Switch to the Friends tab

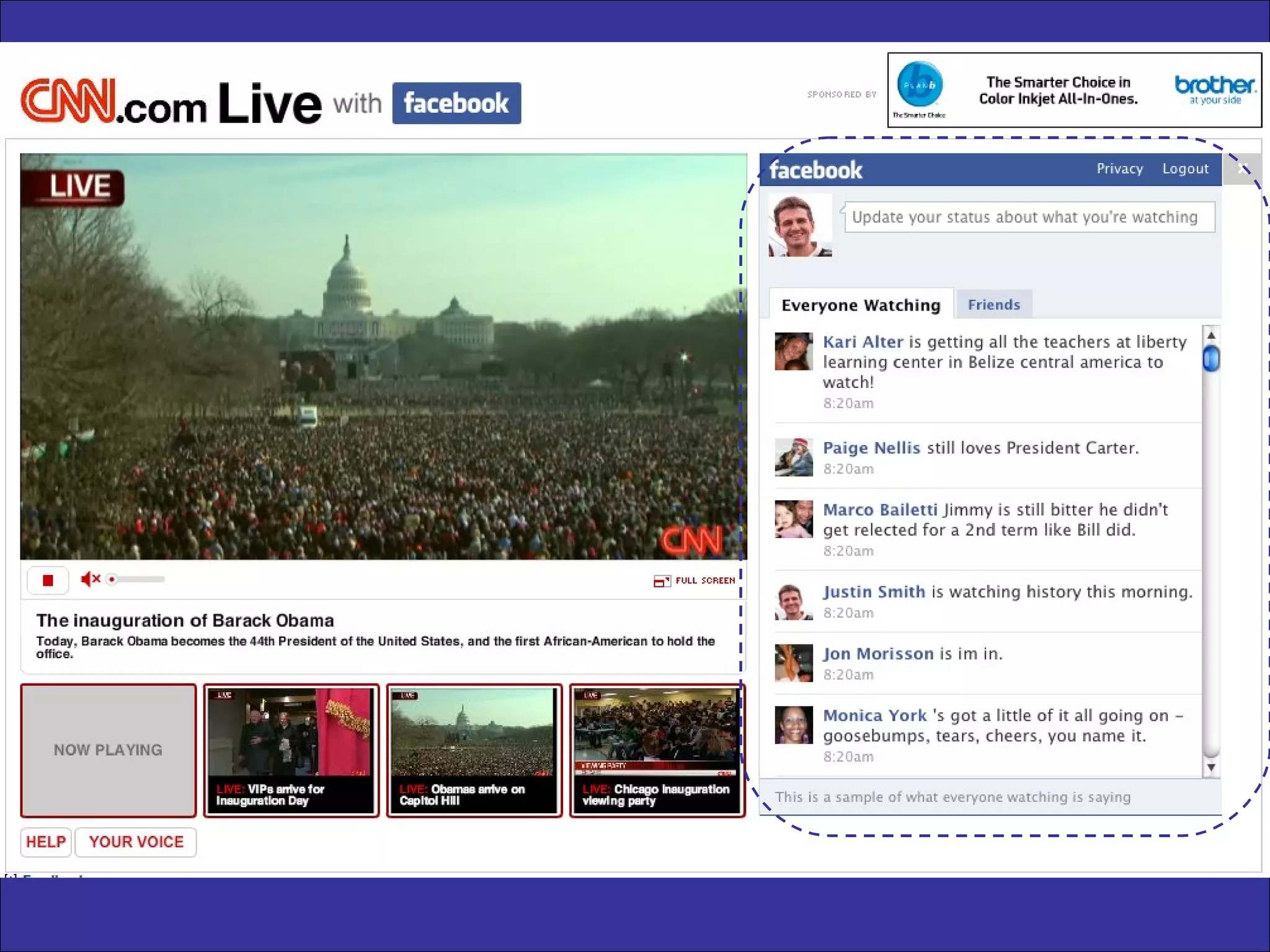coord(993,304)
